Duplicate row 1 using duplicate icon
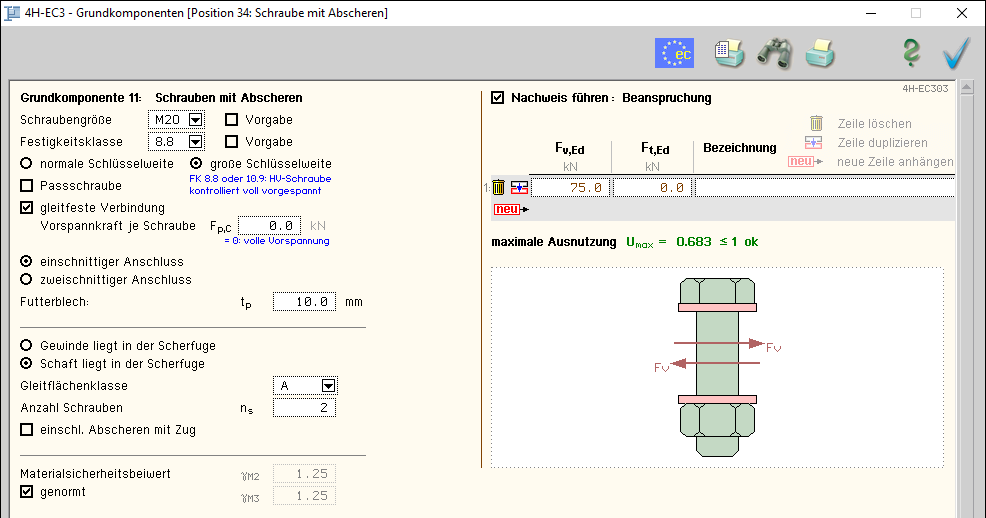Image resolution: width=986 pixels, height=518 pixels. point(519,187)
